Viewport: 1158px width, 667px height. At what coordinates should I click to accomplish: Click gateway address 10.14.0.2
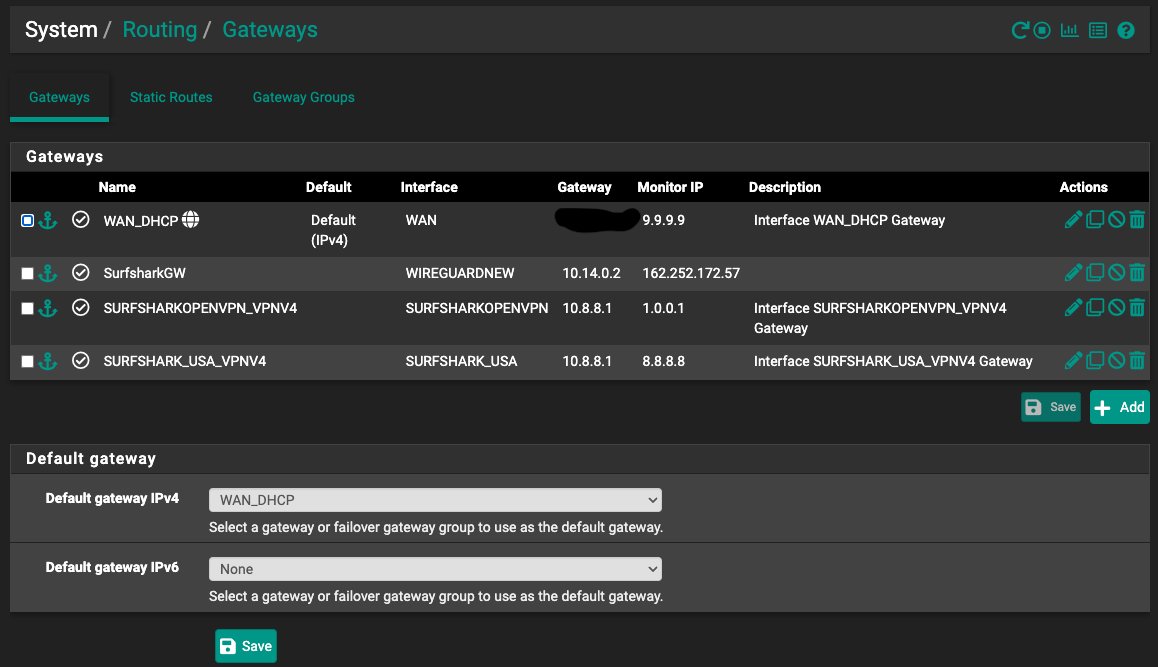[592, 273]
